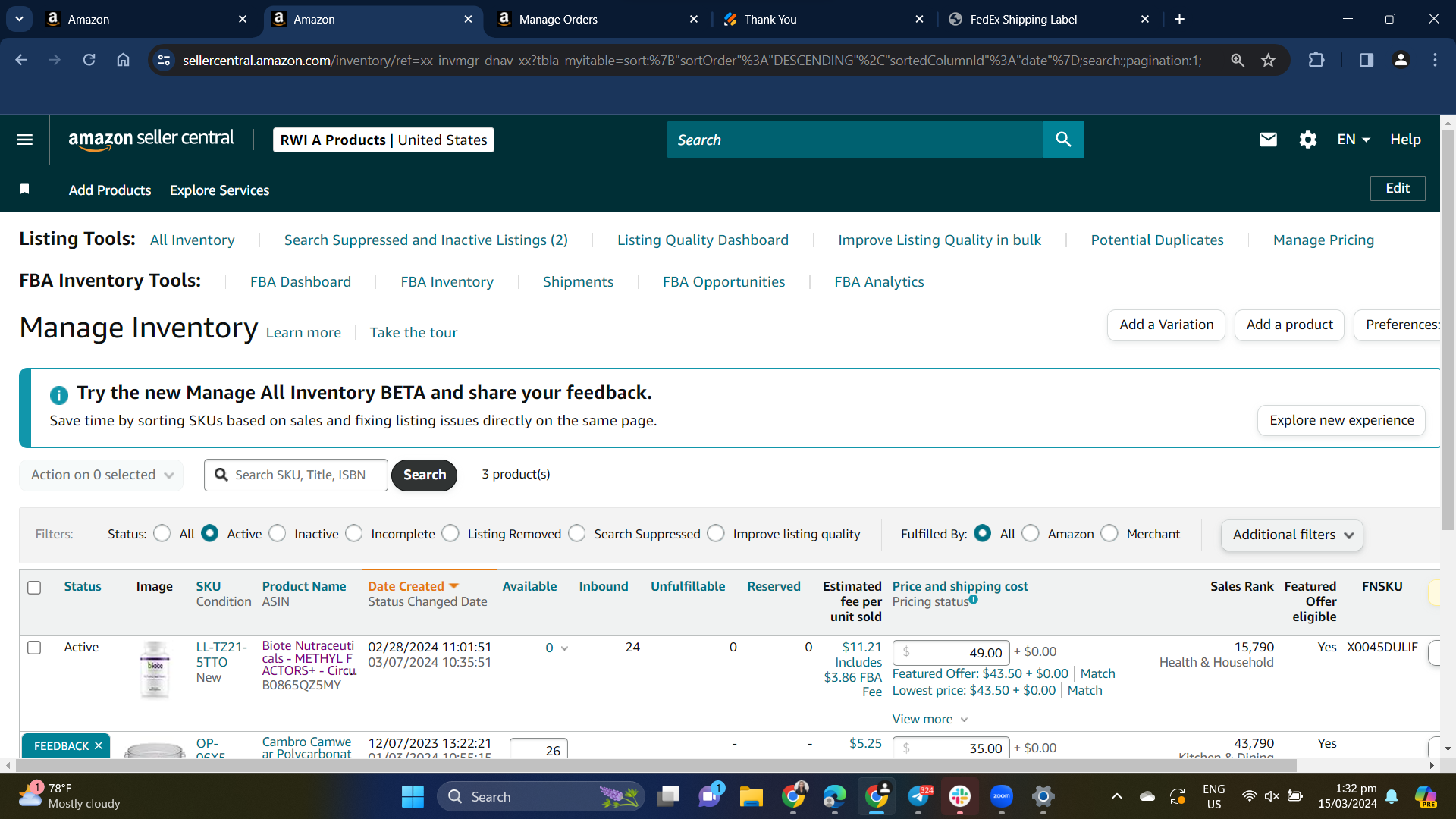Open the Seller Central hamburger menu
Image resolution: width=1456 pixels, height=819 pixels.
[x=24, y=140]
